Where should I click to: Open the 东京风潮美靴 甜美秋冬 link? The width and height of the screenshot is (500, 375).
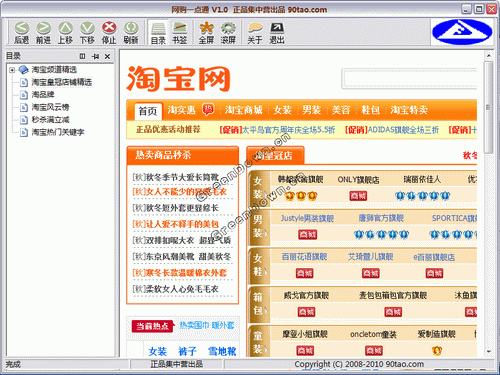[182, 257]
